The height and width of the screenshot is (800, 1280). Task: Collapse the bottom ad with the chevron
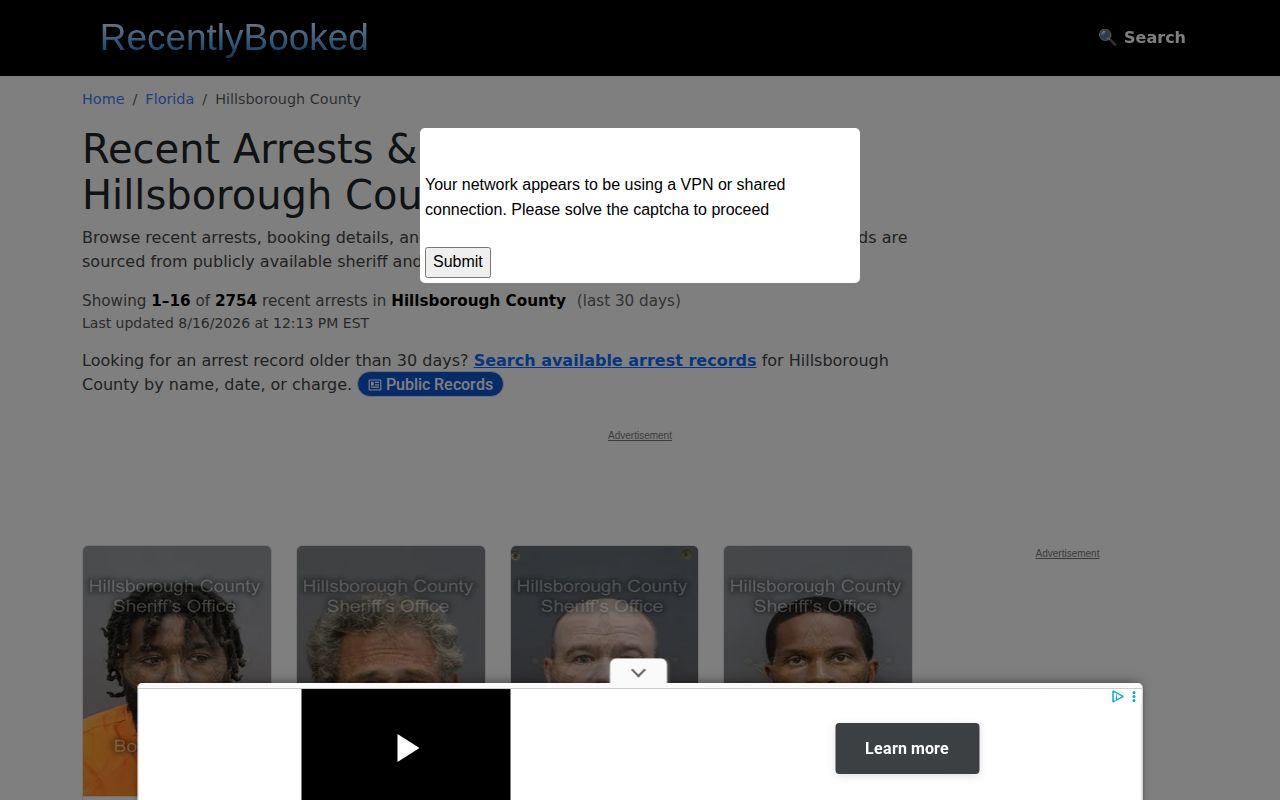(x=639, y=673)
